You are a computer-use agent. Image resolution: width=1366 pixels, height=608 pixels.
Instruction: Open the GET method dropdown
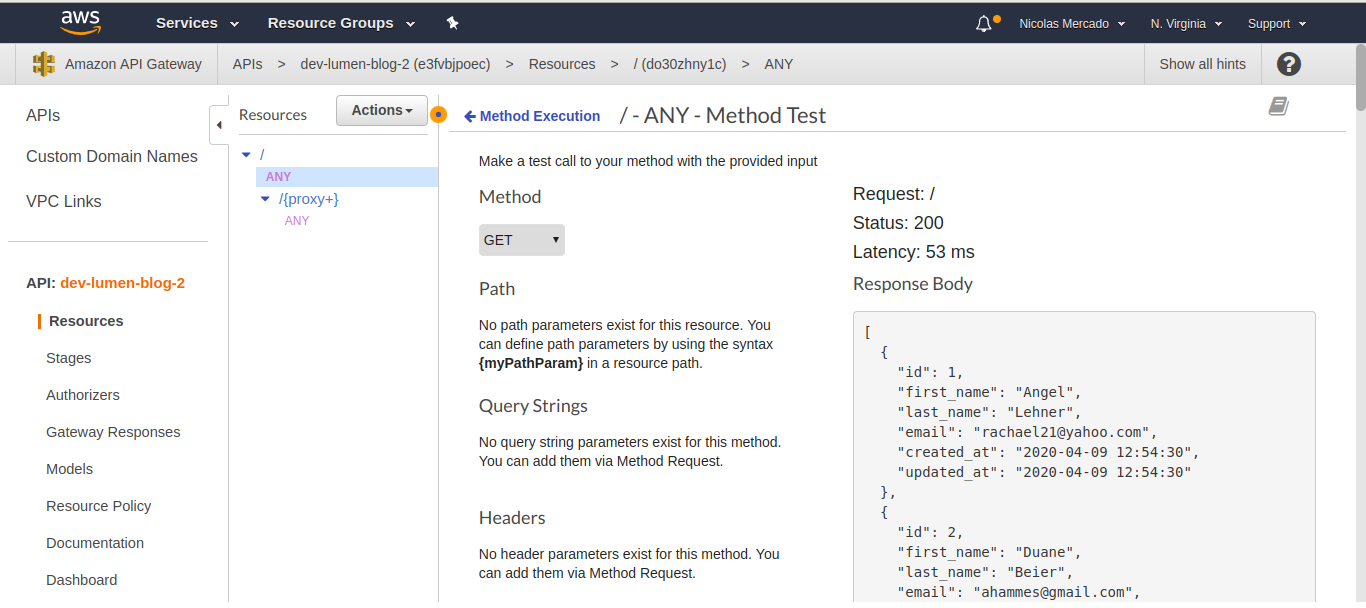click(x=521, y=240)
